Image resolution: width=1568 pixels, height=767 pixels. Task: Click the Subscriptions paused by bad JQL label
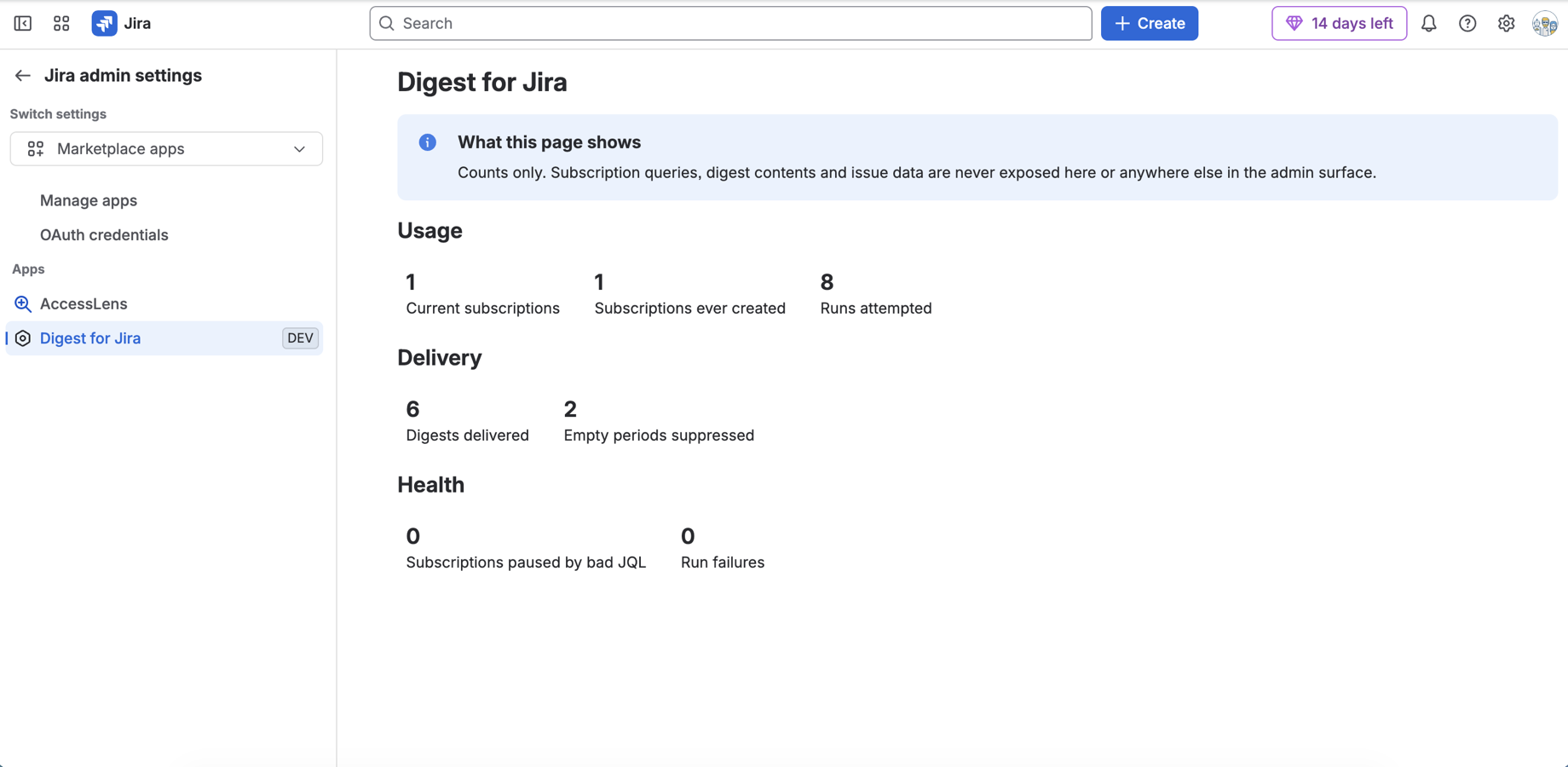click(526, 562)
